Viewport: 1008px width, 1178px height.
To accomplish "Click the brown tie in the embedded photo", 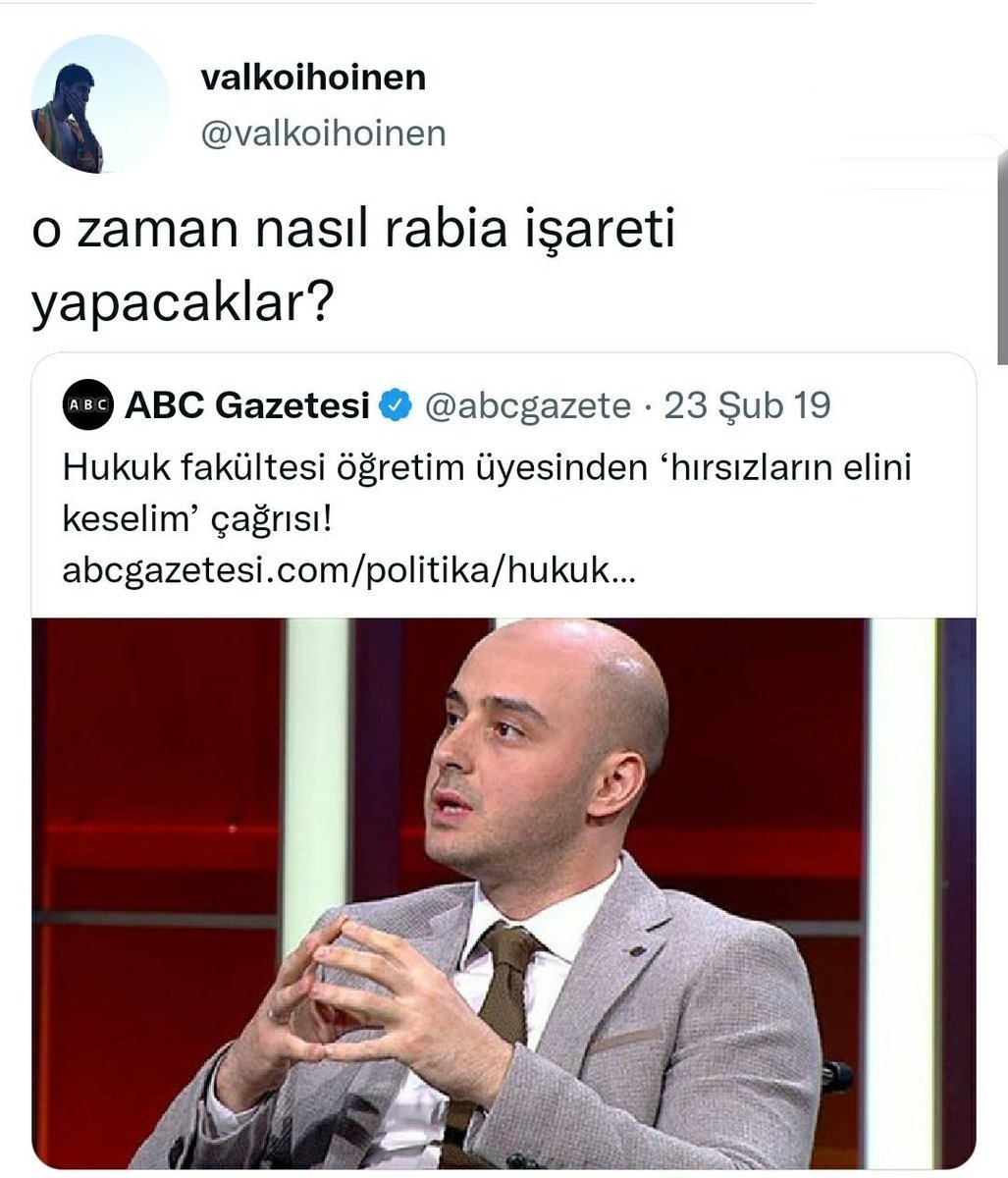I will pyautogui.click(x=503, y=1021).
